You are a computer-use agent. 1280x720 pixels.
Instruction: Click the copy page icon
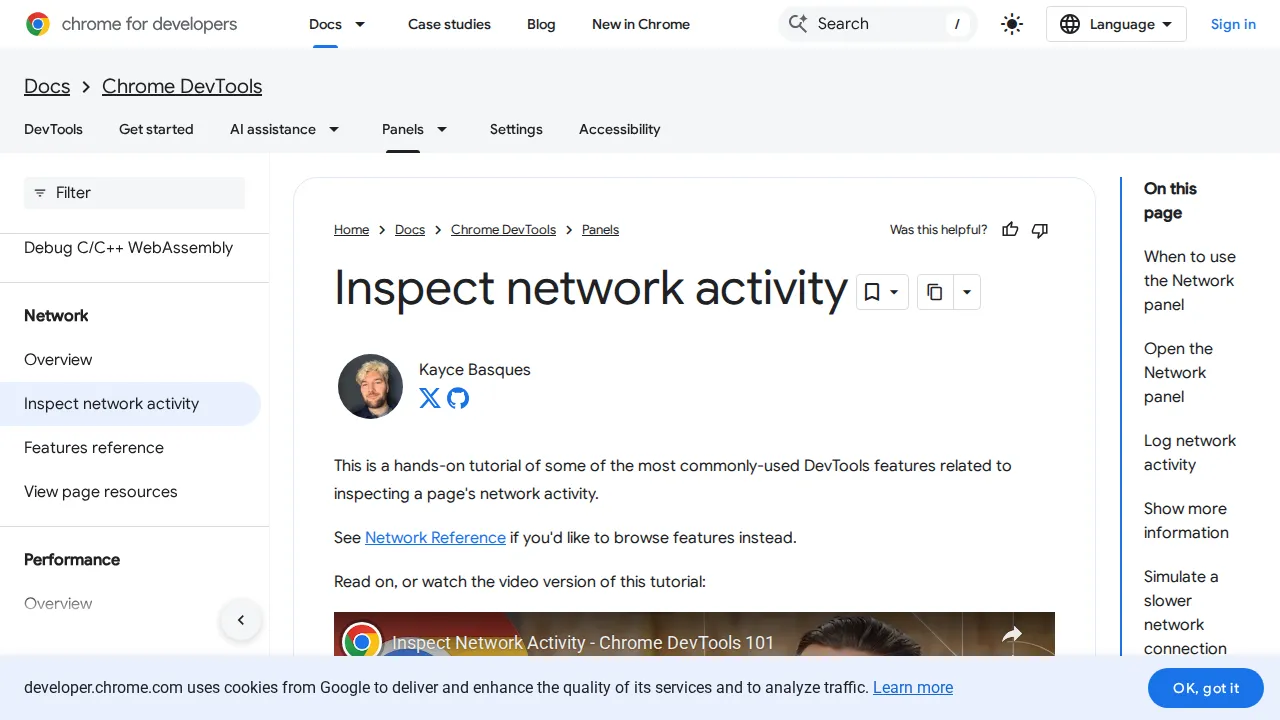click(934, 292)
